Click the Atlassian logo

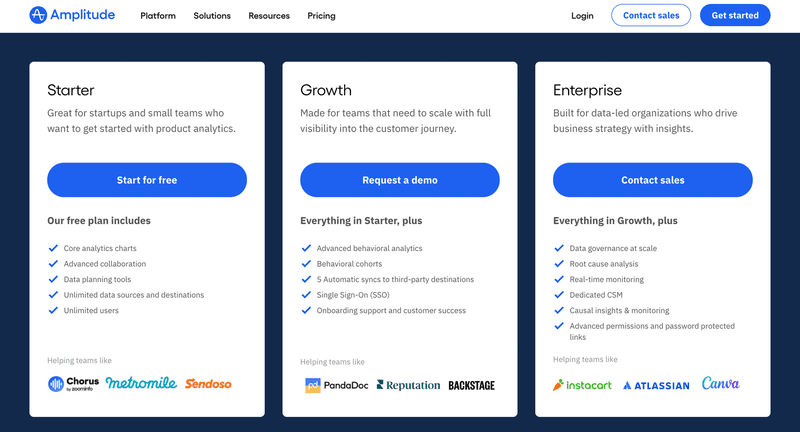point(655,385)
